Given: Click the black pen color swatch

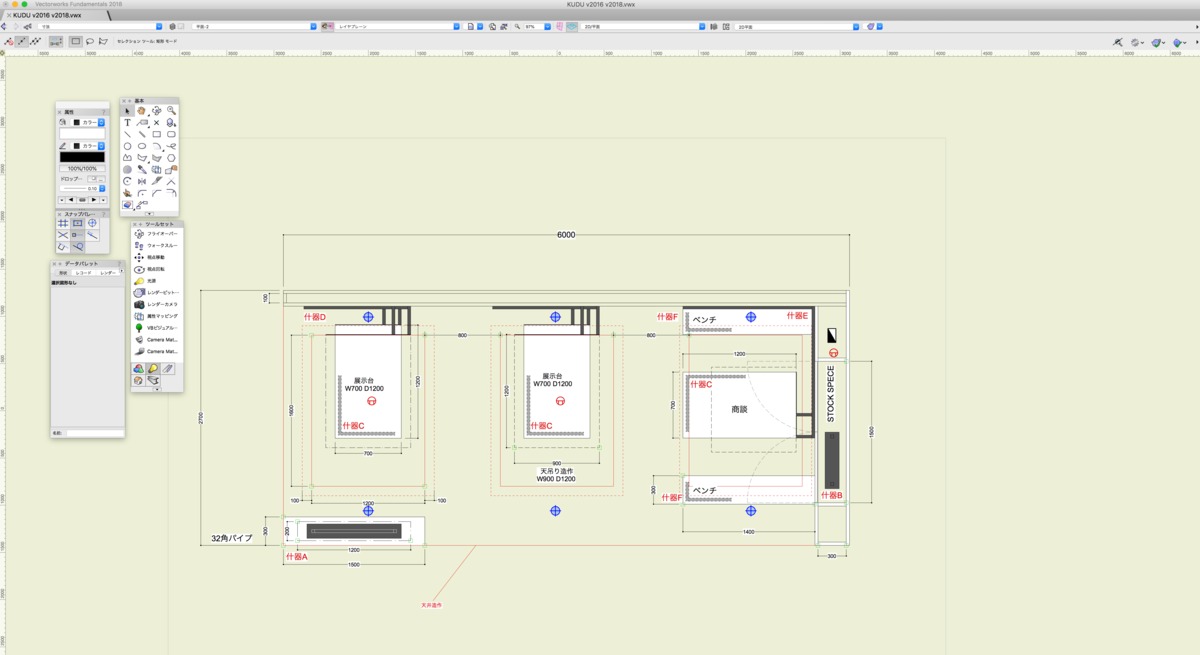Looking at the screenshot, I should pos(82,157).
